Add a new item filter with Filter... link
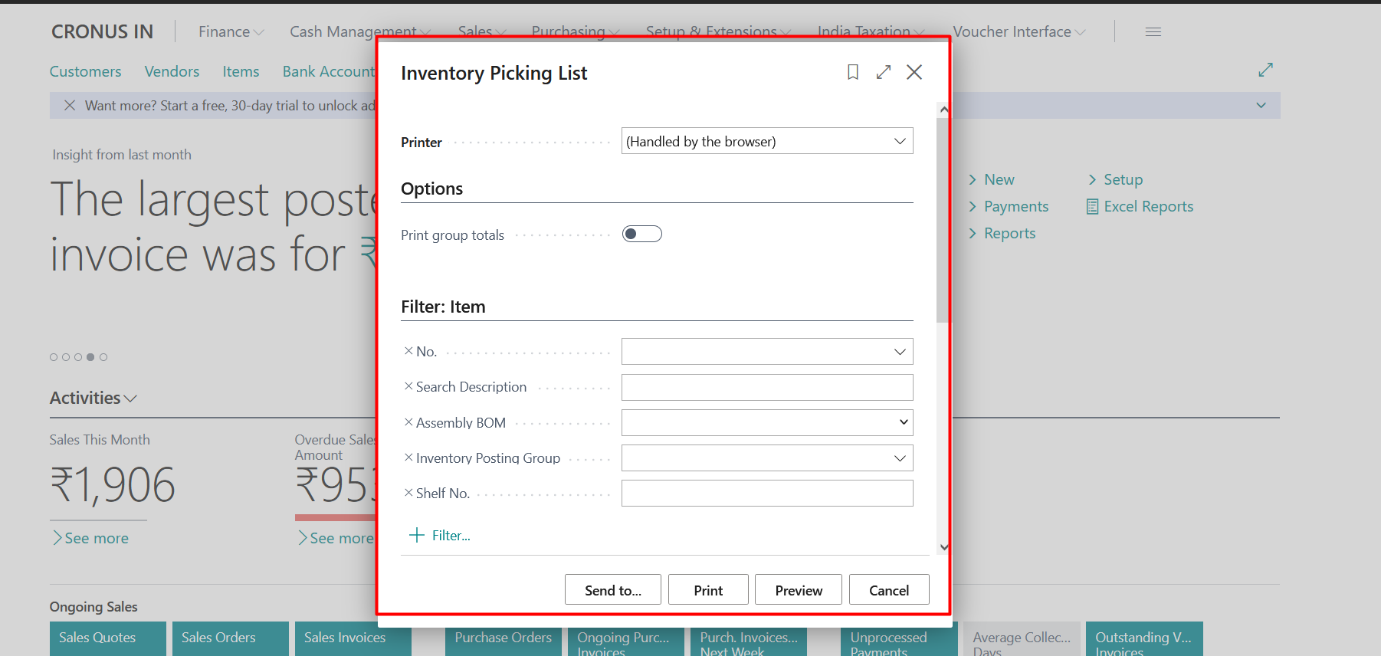The height and width of the screenshot is (656, 1381). tap(439, 534)
